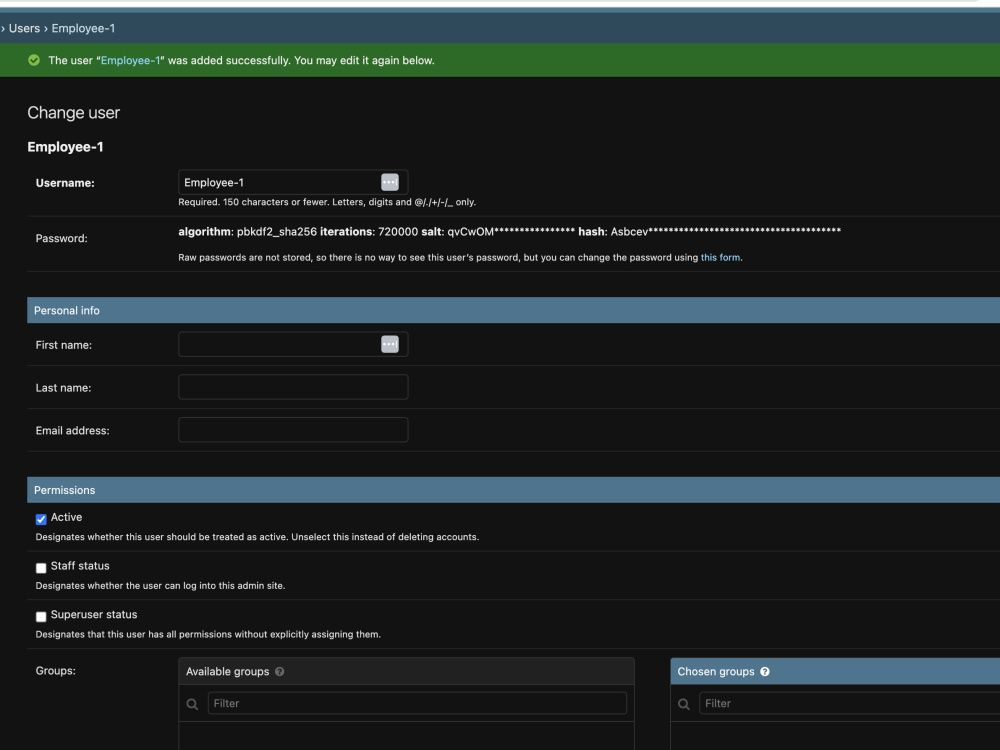Click green success checkmark icon
Screen dimensions: 1000x750
pos(34,60)
